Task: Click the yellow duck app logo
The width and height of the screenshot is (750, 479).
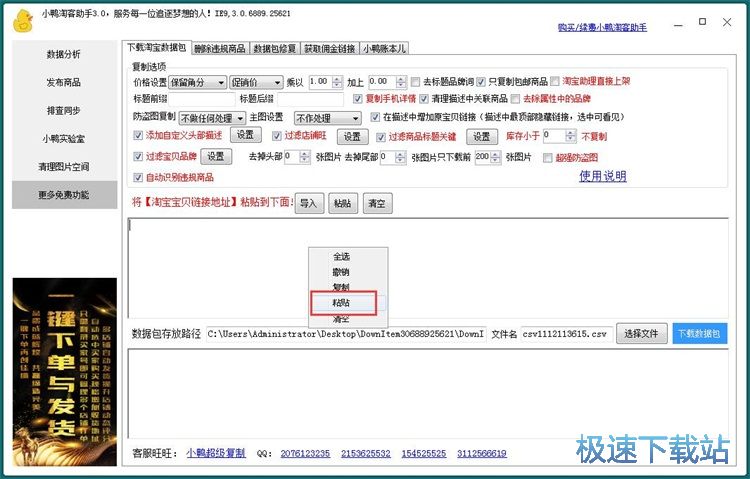Action: (22, 21)
